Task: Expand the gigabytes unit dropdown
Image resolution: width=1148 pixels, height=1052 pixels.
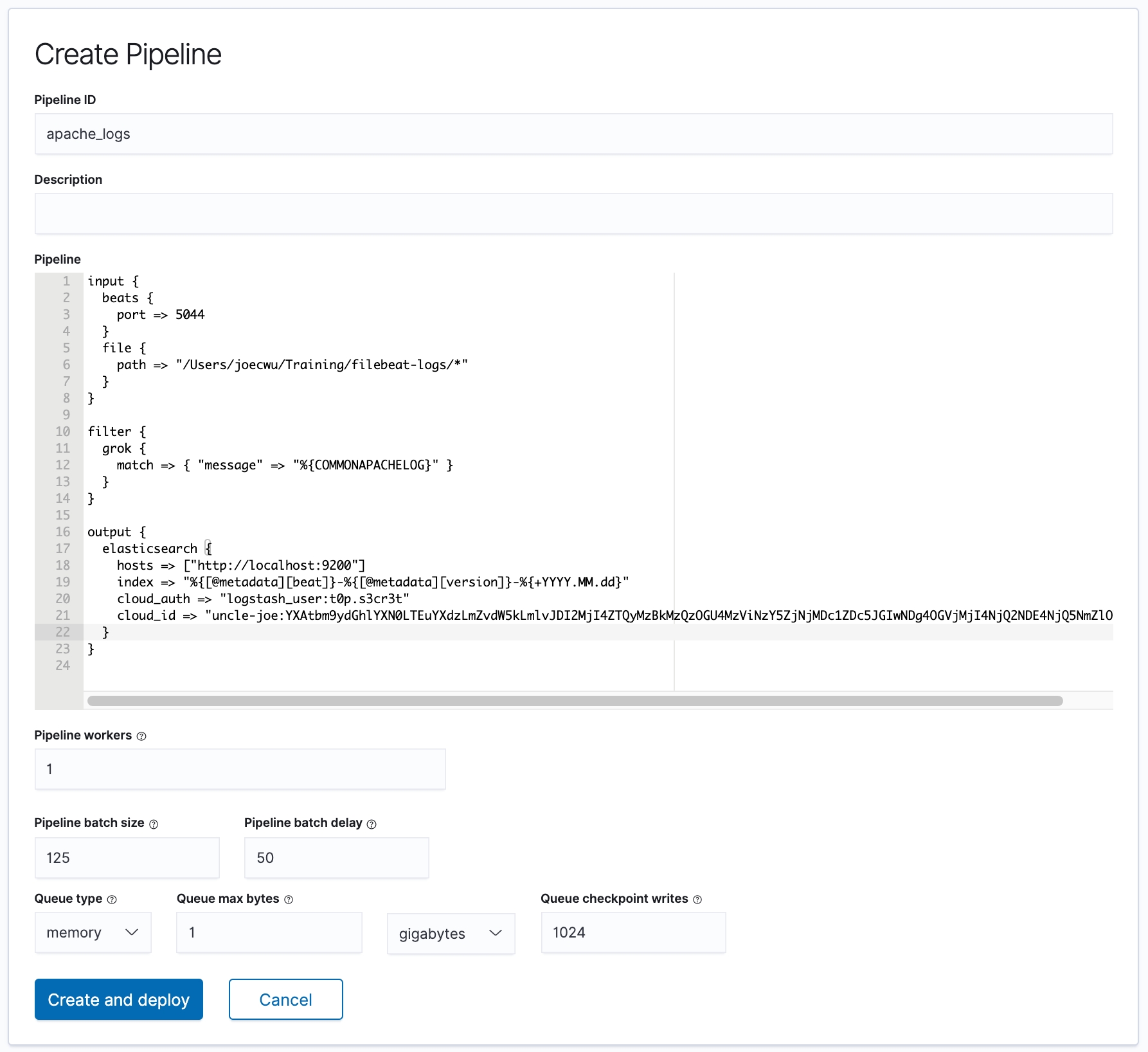Action: [x=451, y=934]
